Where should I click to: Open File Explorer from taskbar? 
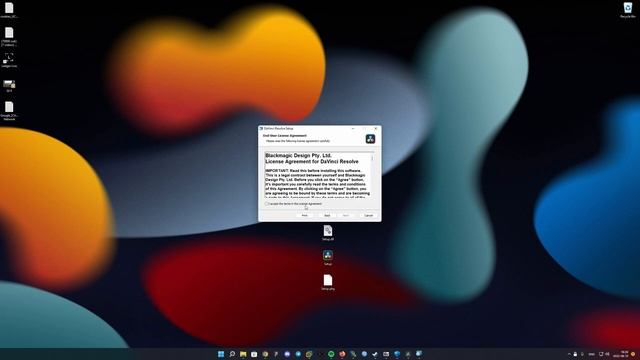pyautogui.click(x=243, y=354)
